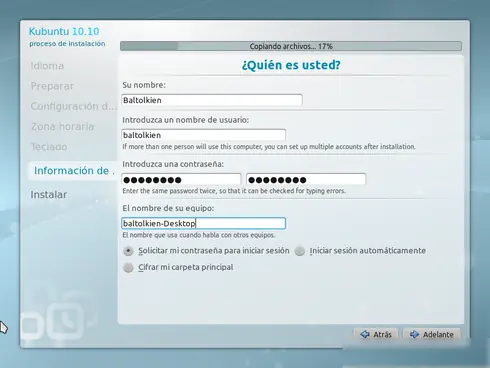The image size is (490, 368).
Task: Click the ¿Quién es usted? heading
Action: [291, 65]
